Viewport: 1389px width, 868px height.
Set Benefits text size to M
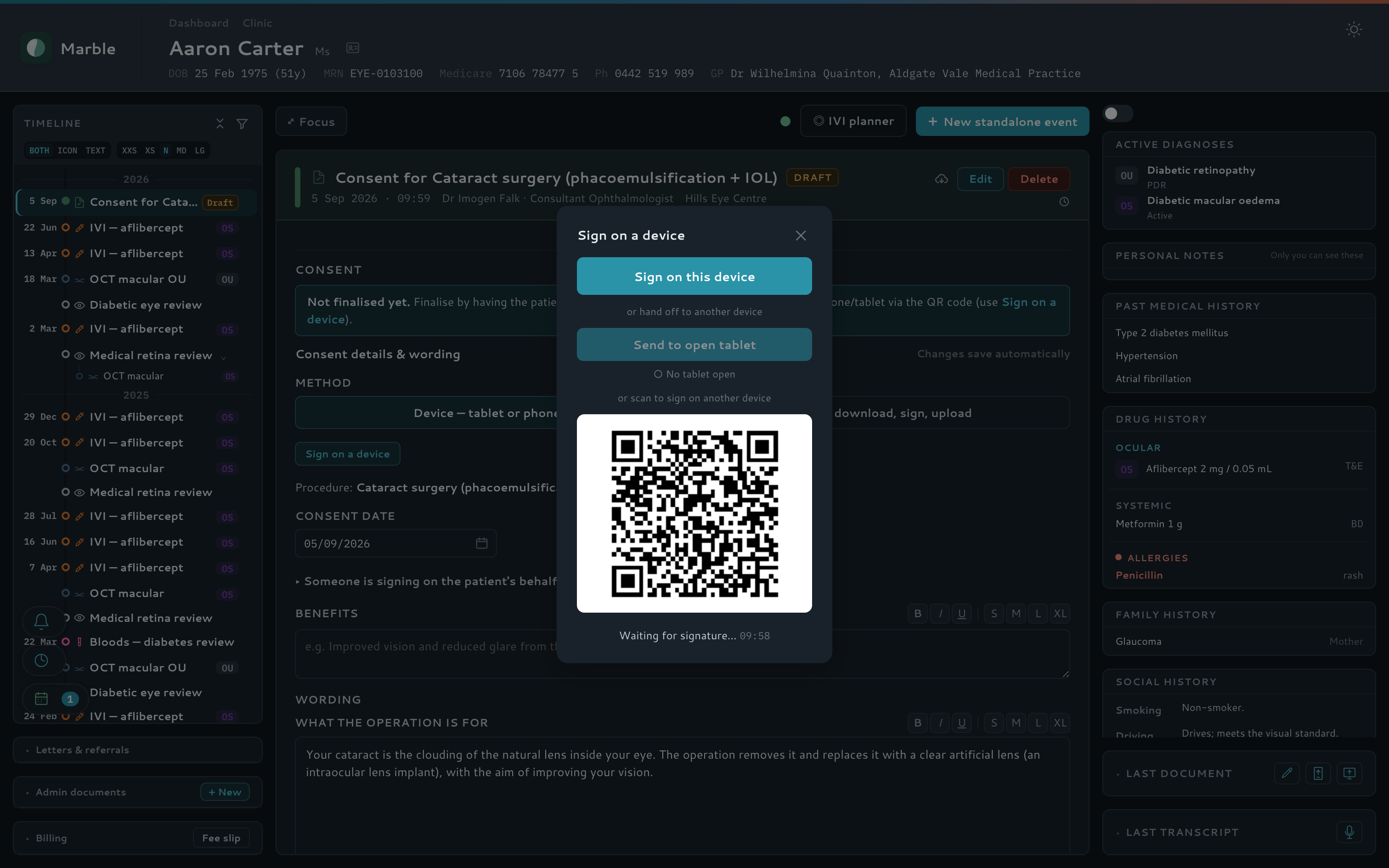(1016, 614)
